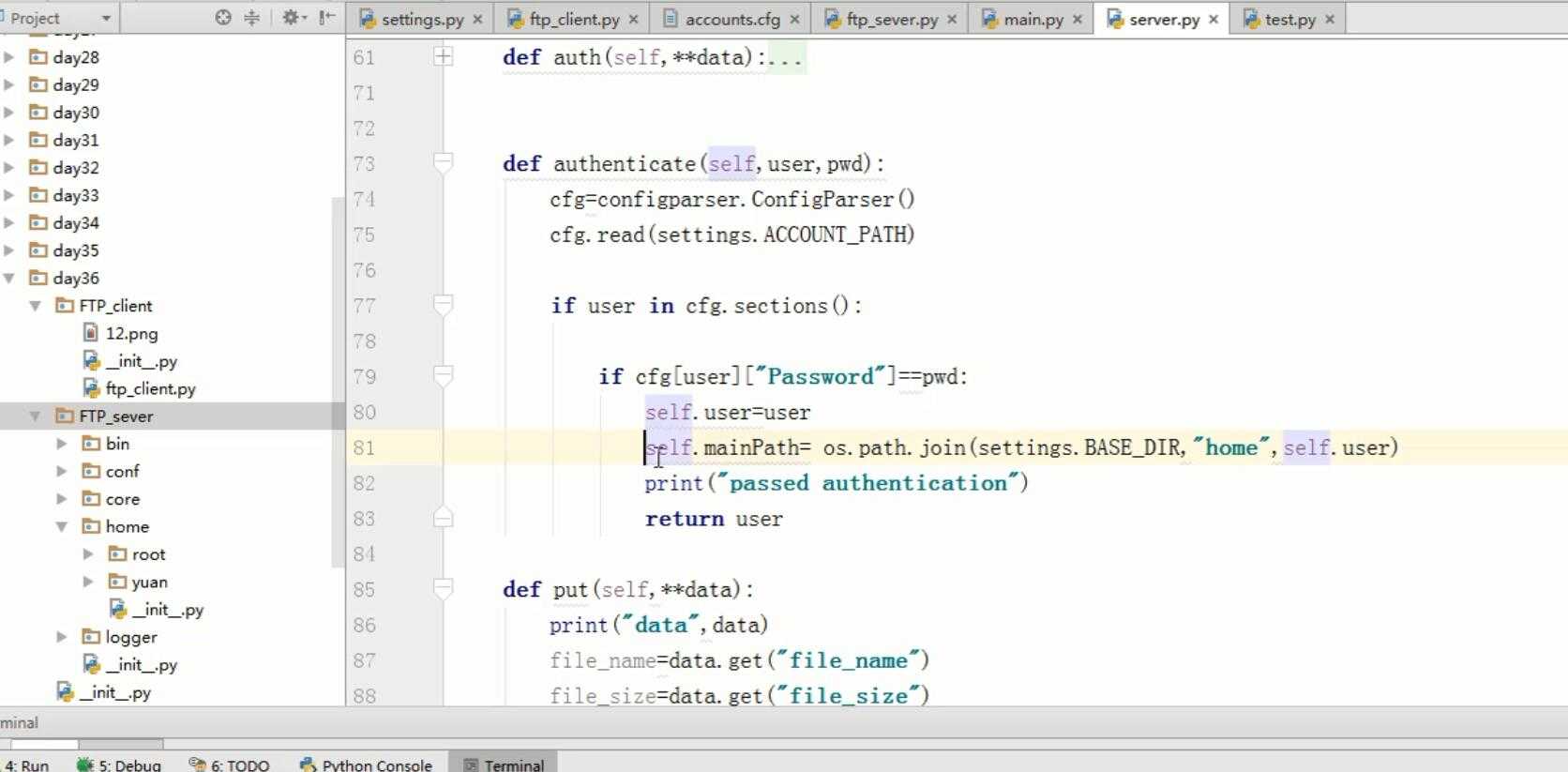
Task: Collapse authenticate method fold at line 73
Action: 444,164
